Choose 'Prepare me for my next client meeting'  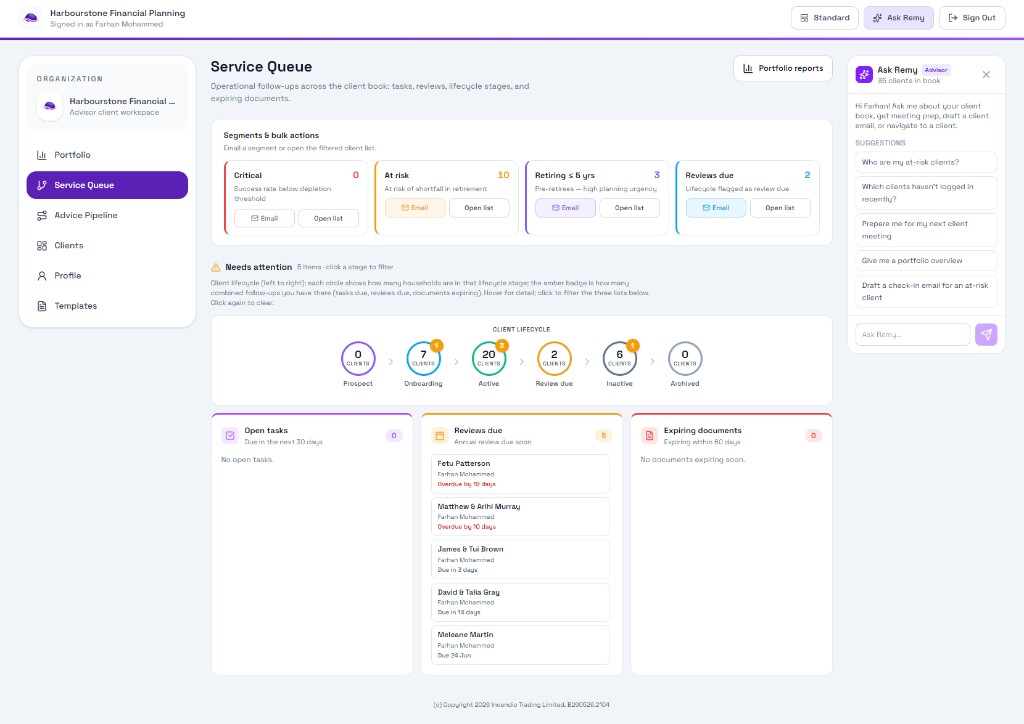coord(926,230)
